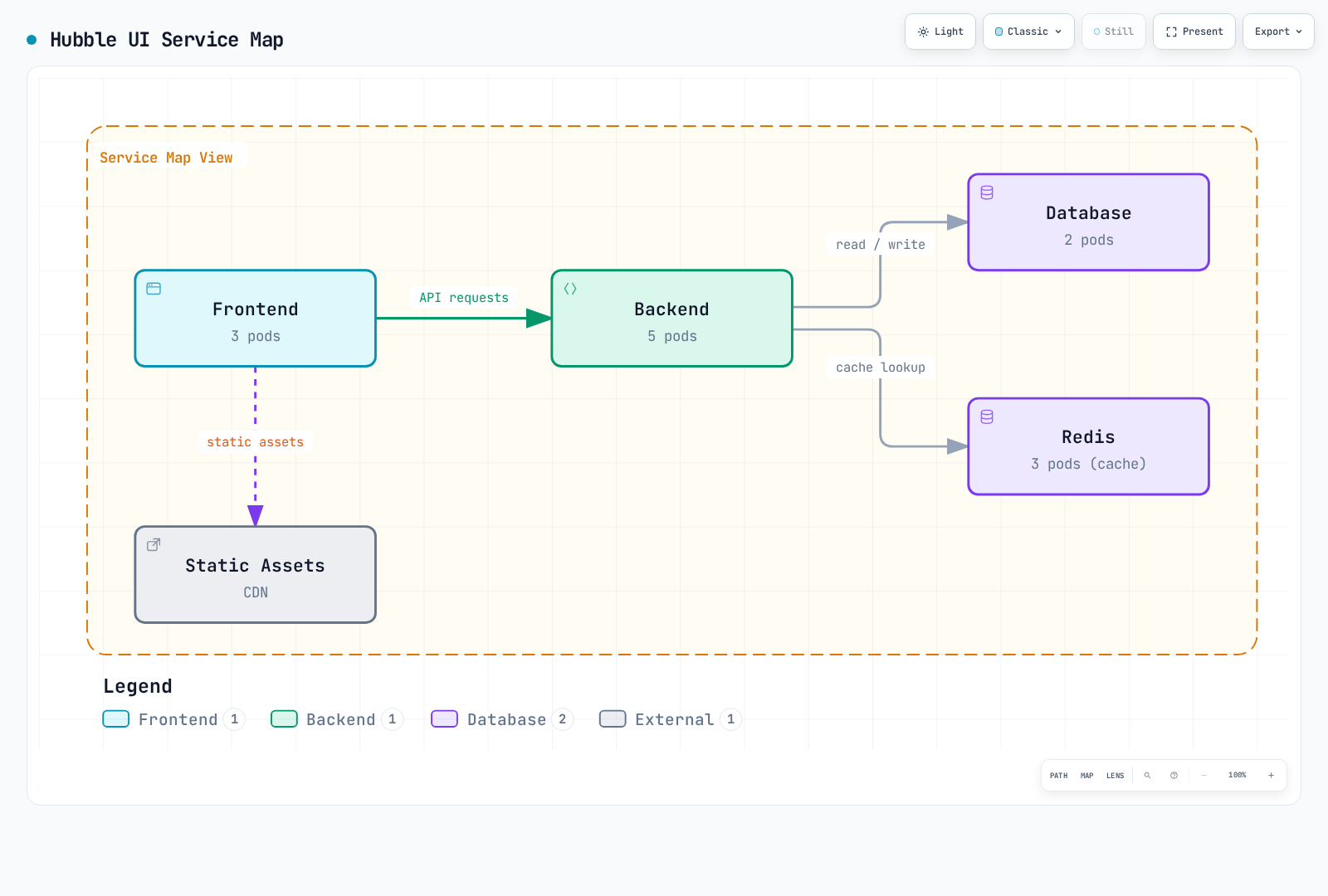Viewport: 1328px width, 896px height.
Task: Click the teal status dot beside title
Action: tap(32, 40)
